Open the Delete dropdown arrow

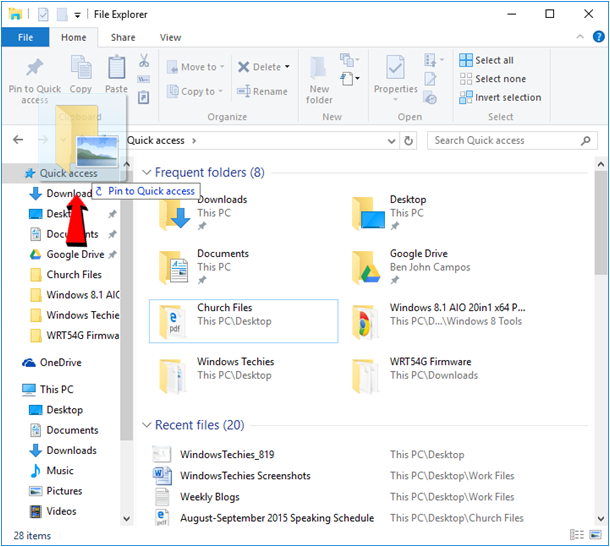[287, 67]
